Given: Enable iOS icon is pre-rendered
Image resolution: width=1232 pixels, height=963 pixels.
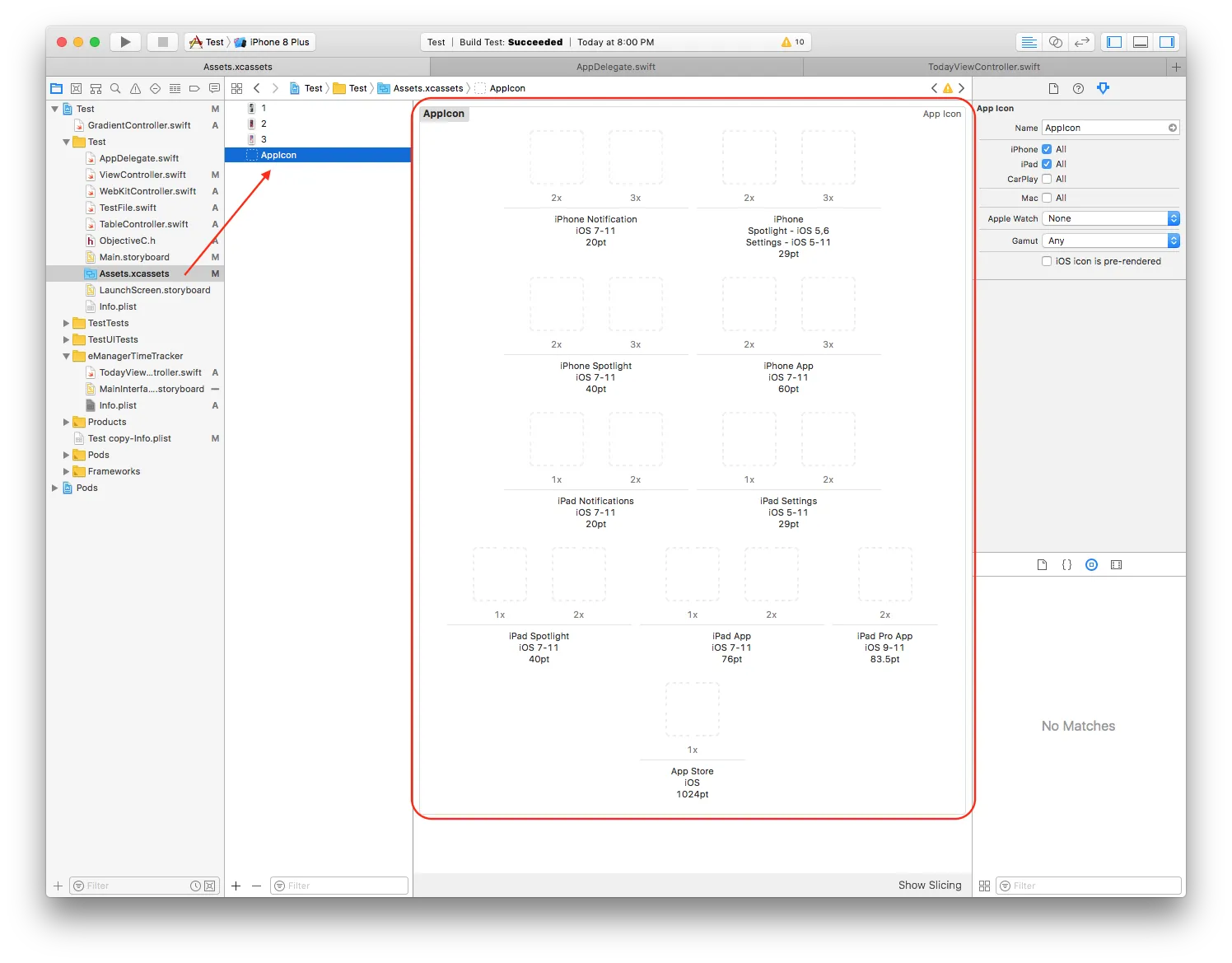Looking at the screenshot, I should click(1047, 261).
